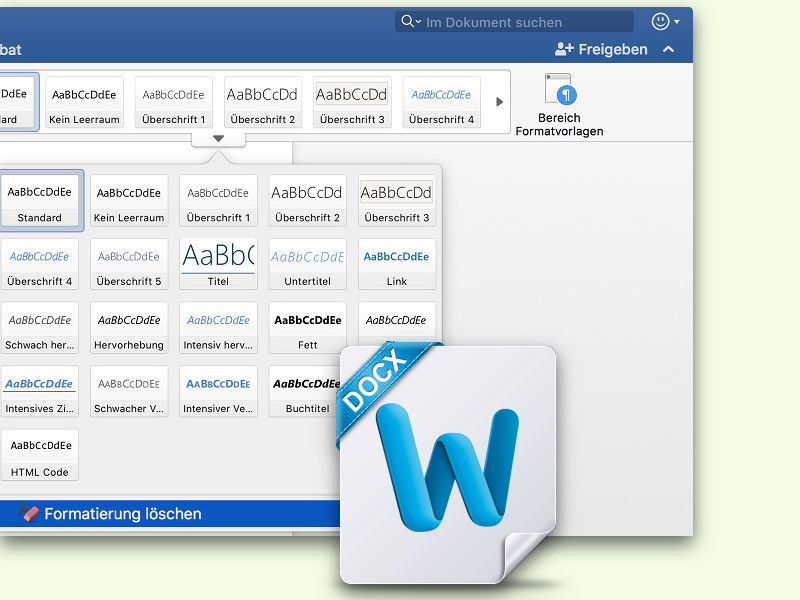
Task: Choose the Überschrift 5 style
Action: click(129, 264)
